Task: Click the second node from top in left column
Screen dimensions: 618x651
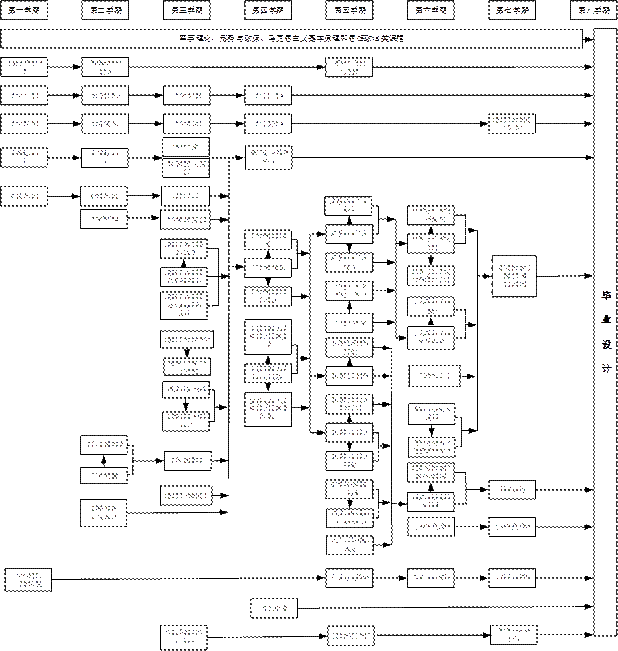Action: pyautogui.click(x=24, y=96)
